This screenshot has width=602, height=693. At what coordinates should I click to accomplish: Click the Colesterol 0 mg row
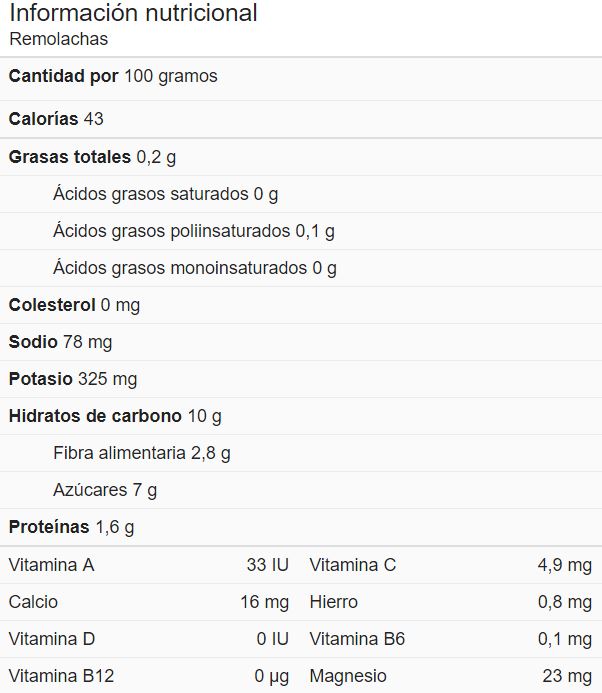[301, 305]
